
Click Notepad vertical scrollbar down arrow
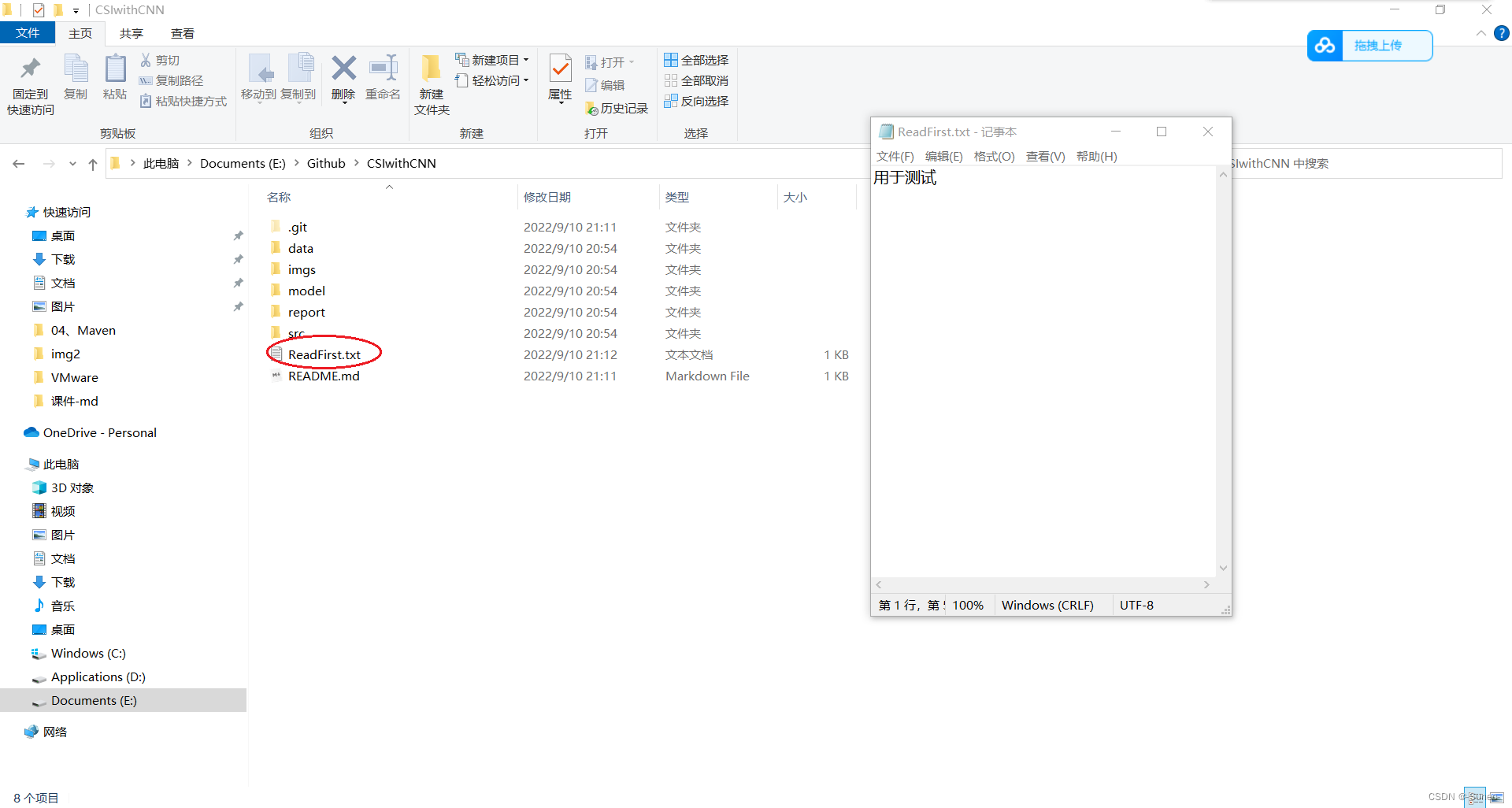(1223, 568)
